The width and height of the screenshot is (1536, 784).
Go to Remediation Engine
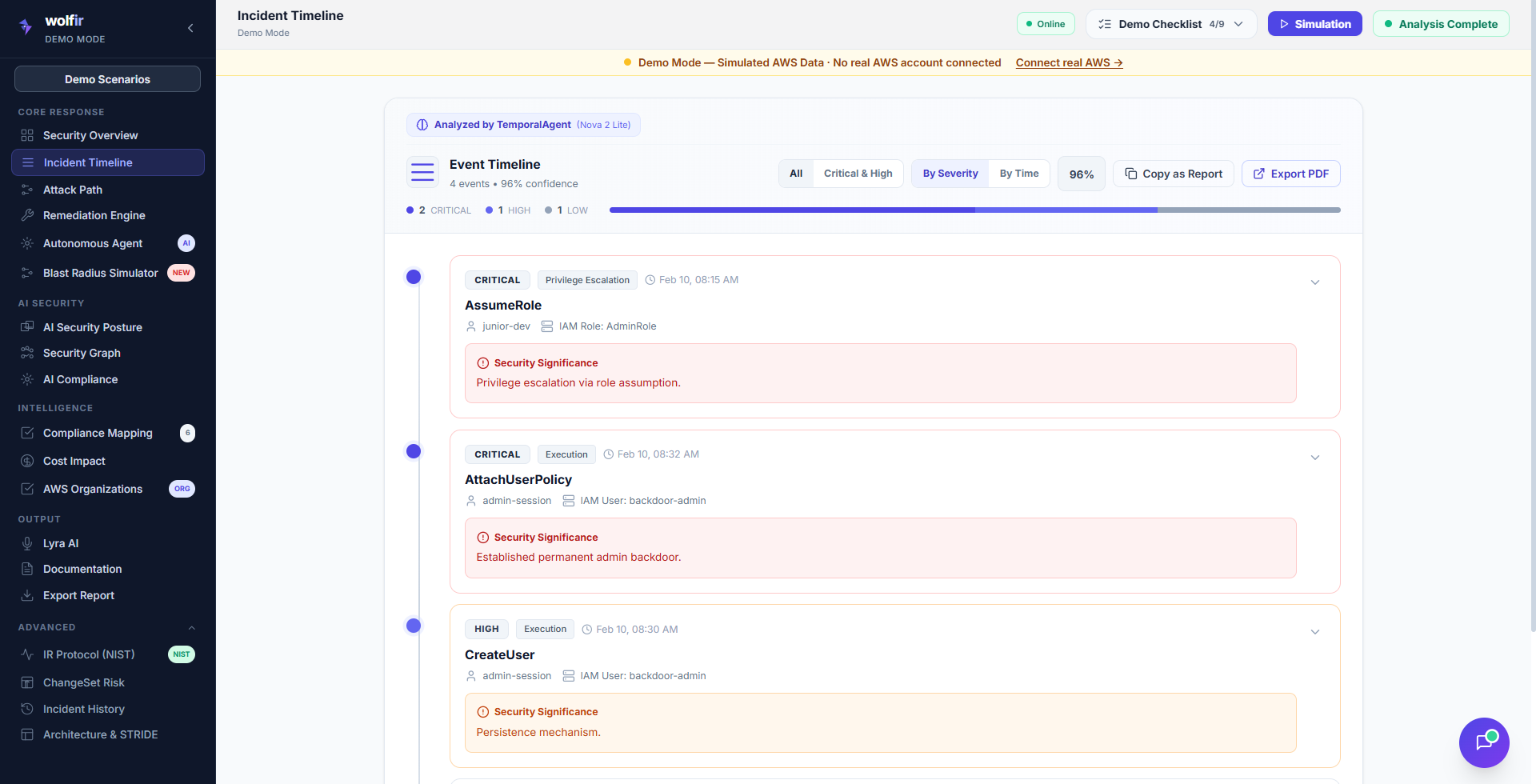(108, 215)
